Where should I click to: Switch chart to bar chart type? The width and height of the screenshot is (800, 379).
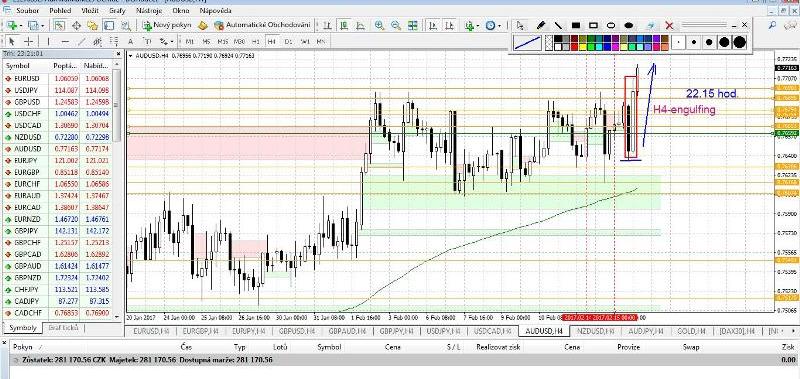pyautogui.click(x=327, y=25)
